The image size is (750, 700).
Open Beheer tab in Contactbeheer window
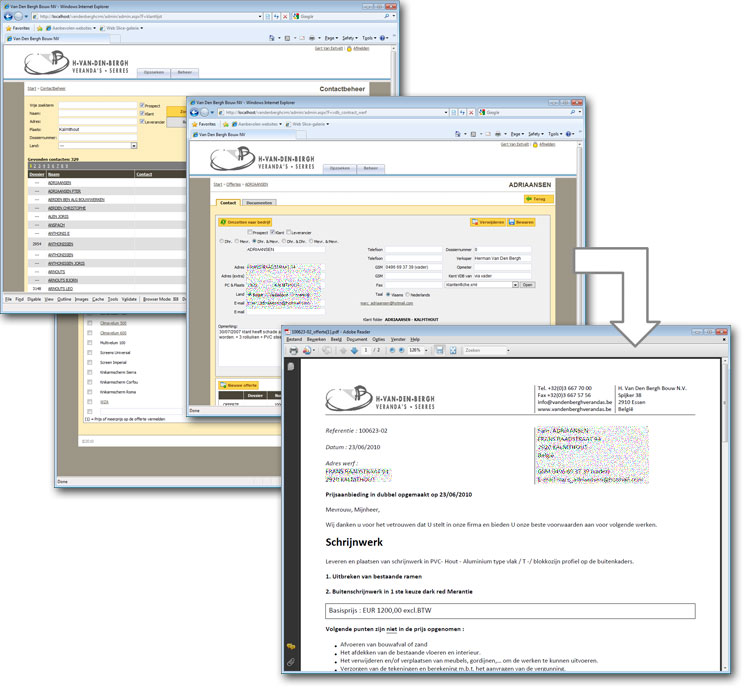click(x=185, y=73)
